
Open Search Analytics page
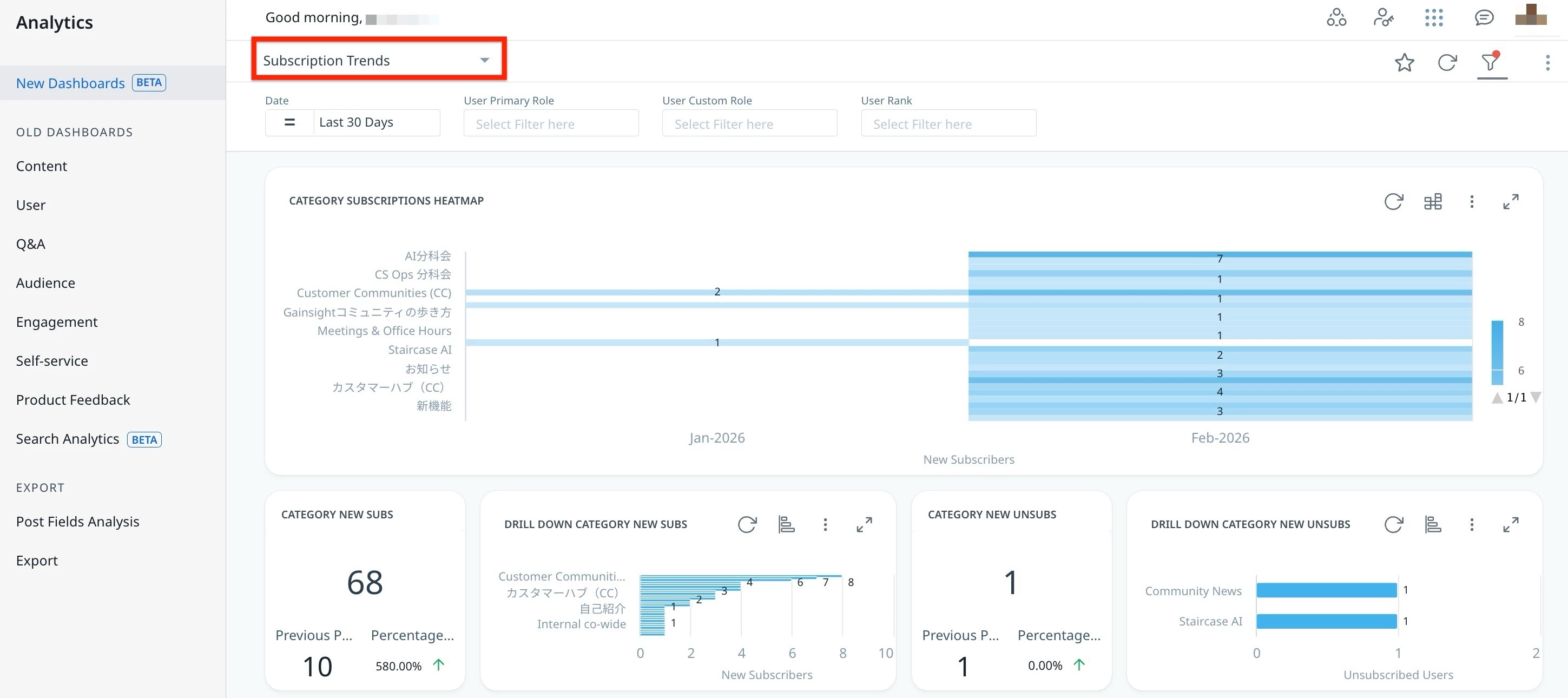pos(68,439)
